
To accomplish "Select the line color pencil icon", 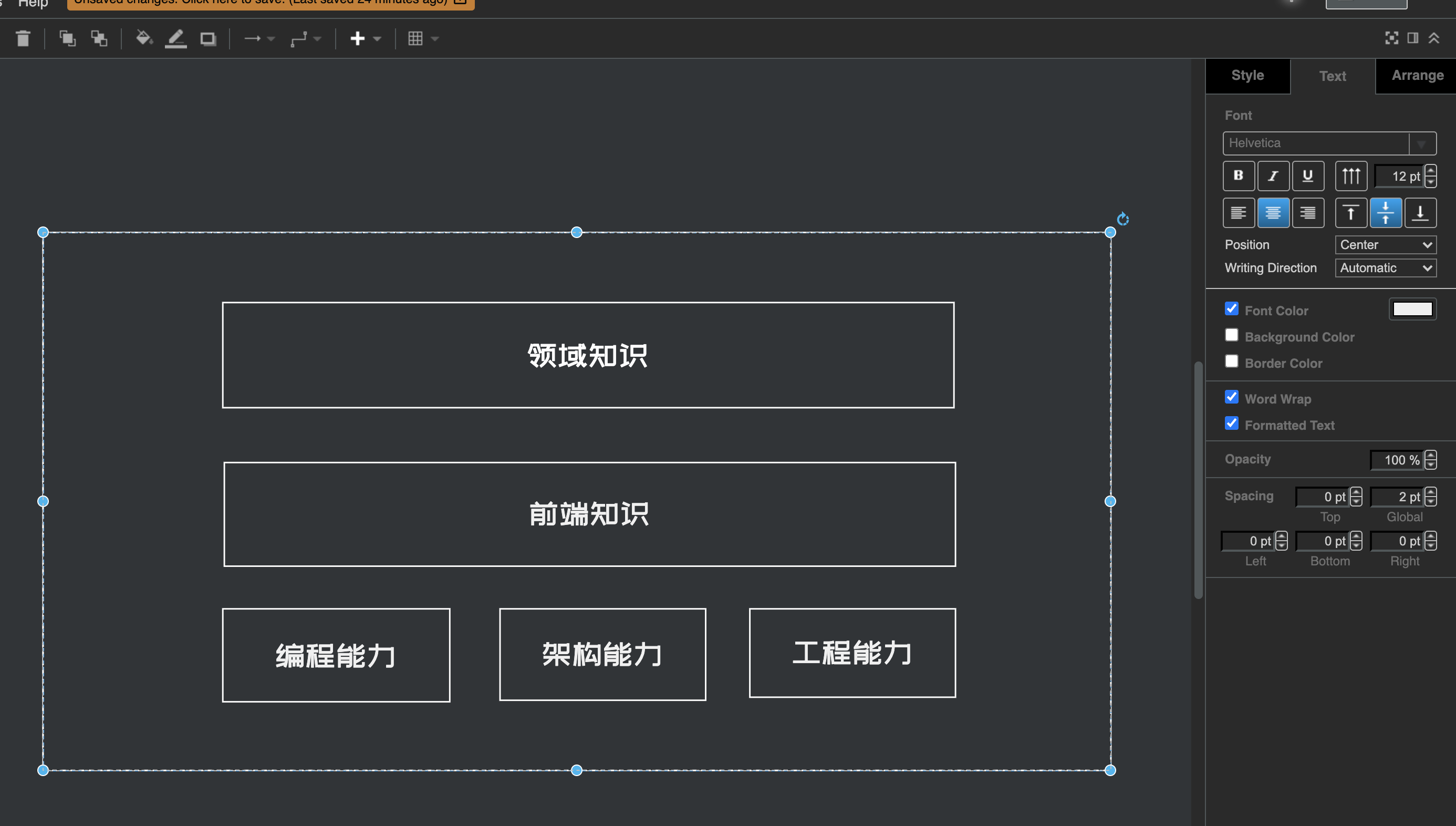I will (x=176, y=38).
